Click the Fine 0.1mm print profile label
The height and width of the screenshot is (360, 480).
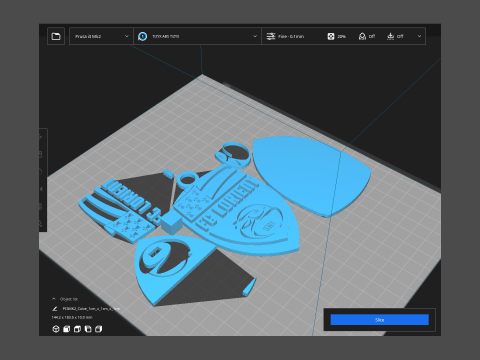pos(291,36)
